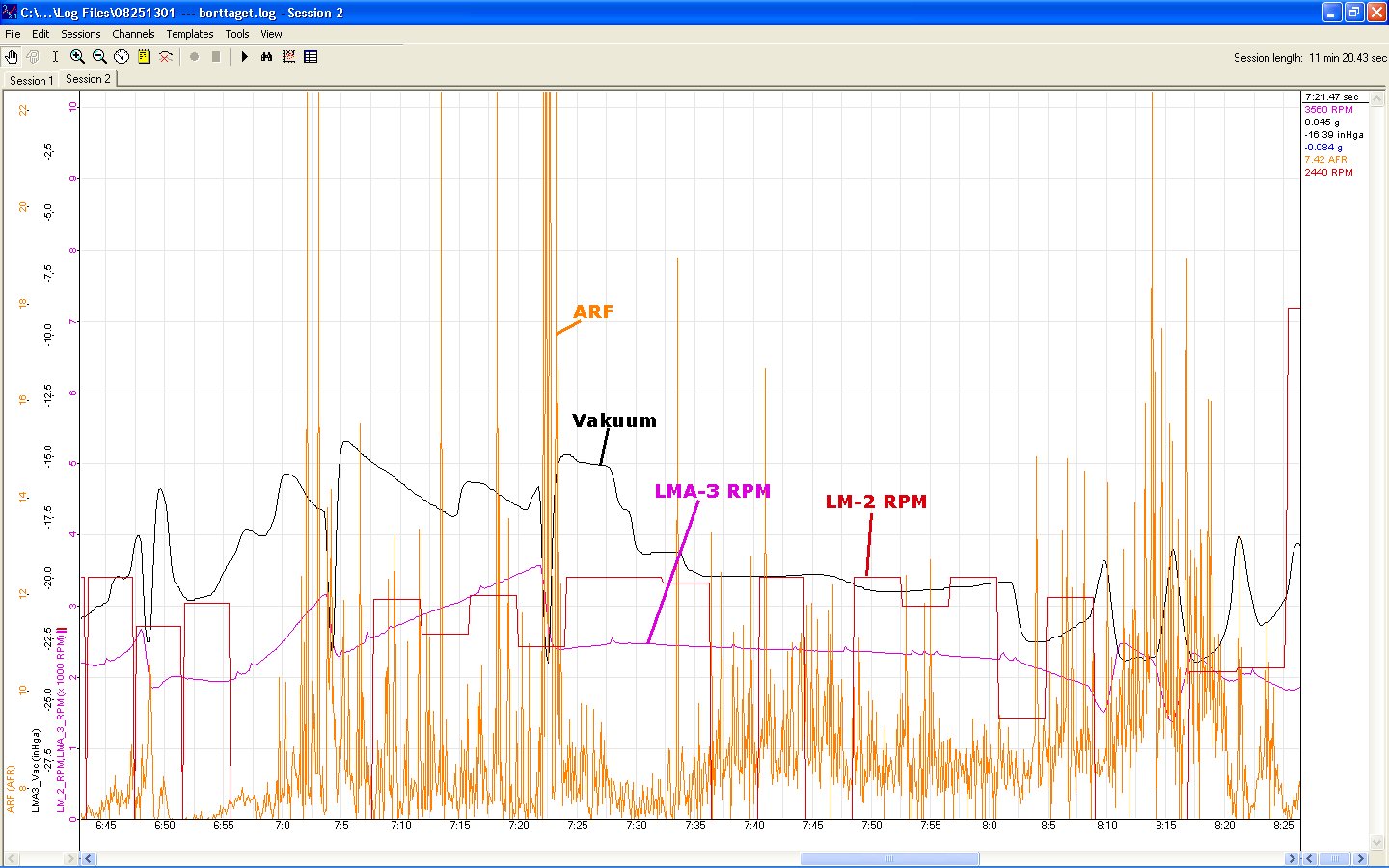Open the scatter plot chart icon
1389x868 pixels.
click(x=288, y=57)
